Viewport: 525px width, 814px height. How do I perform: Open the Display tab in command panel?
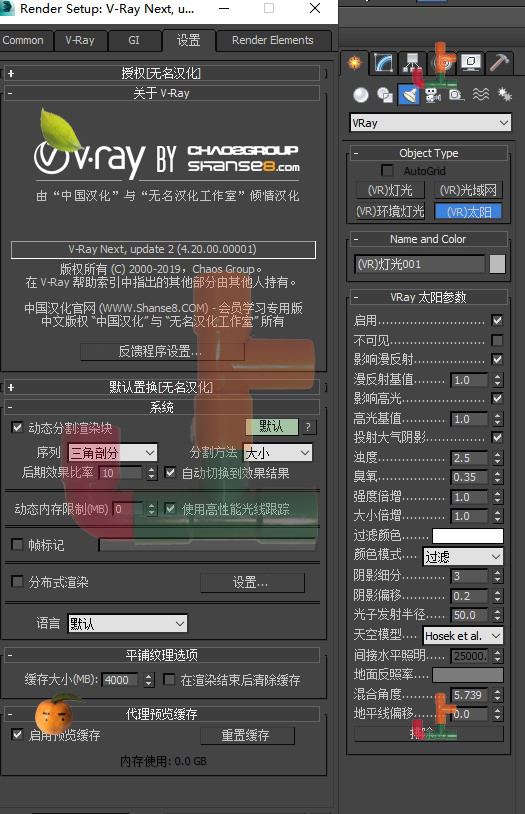click(x=471, y=63)
